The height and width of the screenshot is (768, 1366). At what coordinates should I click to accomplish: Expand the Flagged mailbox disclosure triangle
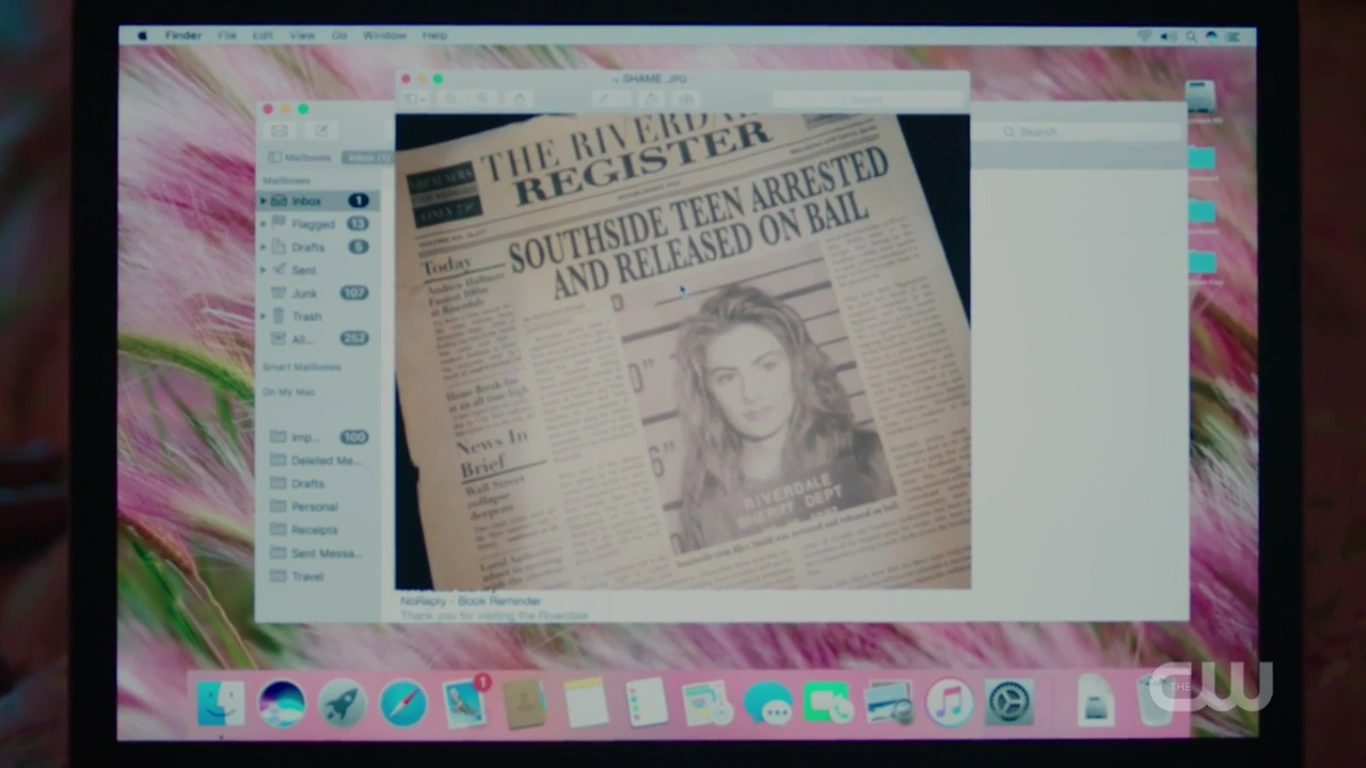click(264, 224)
